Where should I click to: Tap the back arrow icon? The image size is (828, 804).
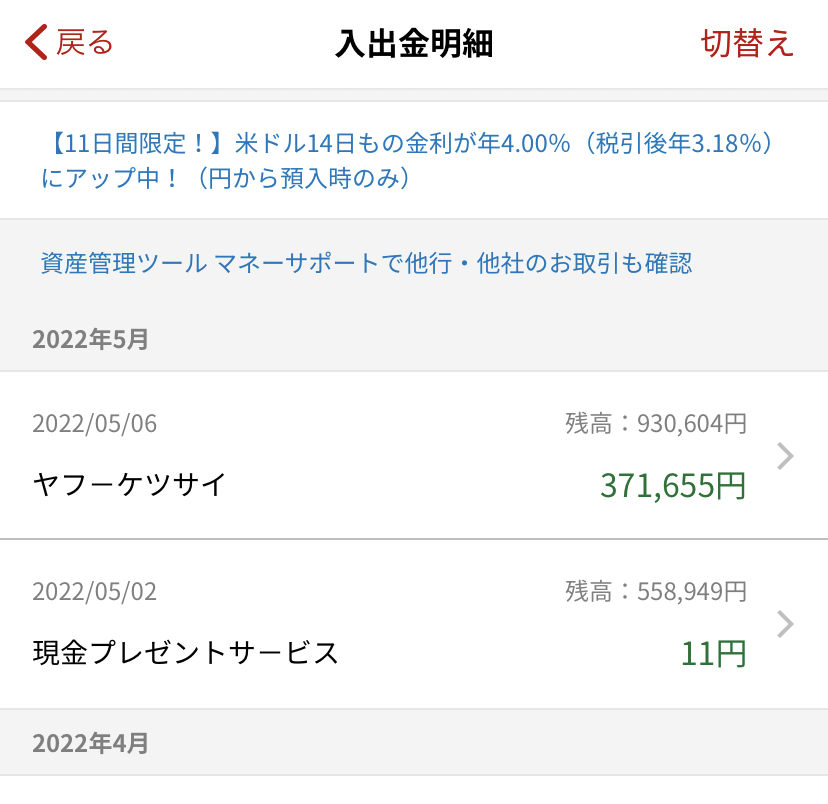(36, 43)
